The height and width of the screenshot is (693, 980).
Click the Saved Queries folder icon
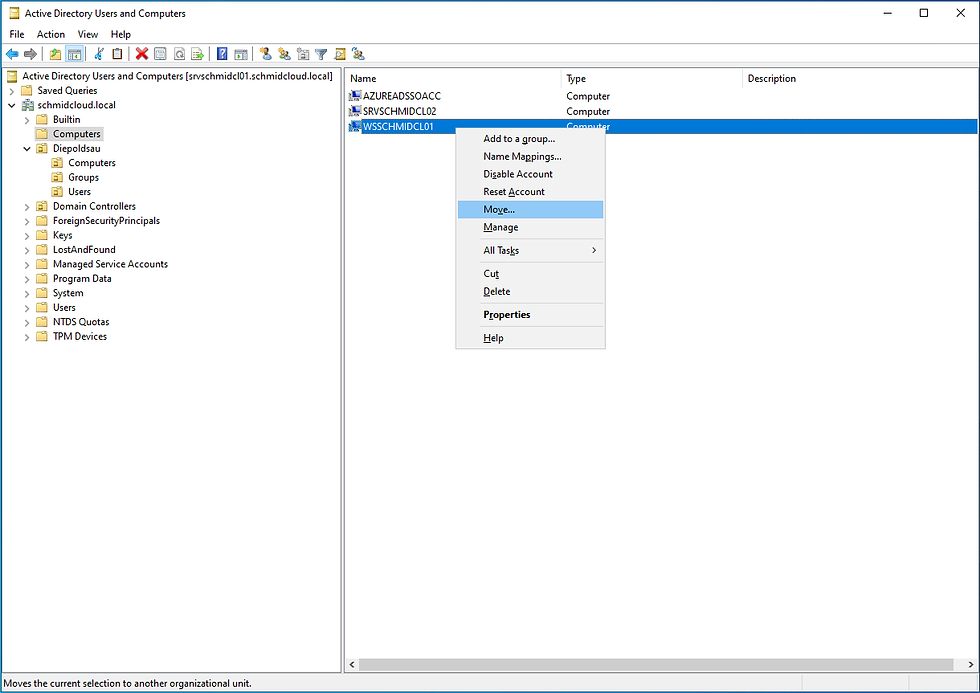27,91
